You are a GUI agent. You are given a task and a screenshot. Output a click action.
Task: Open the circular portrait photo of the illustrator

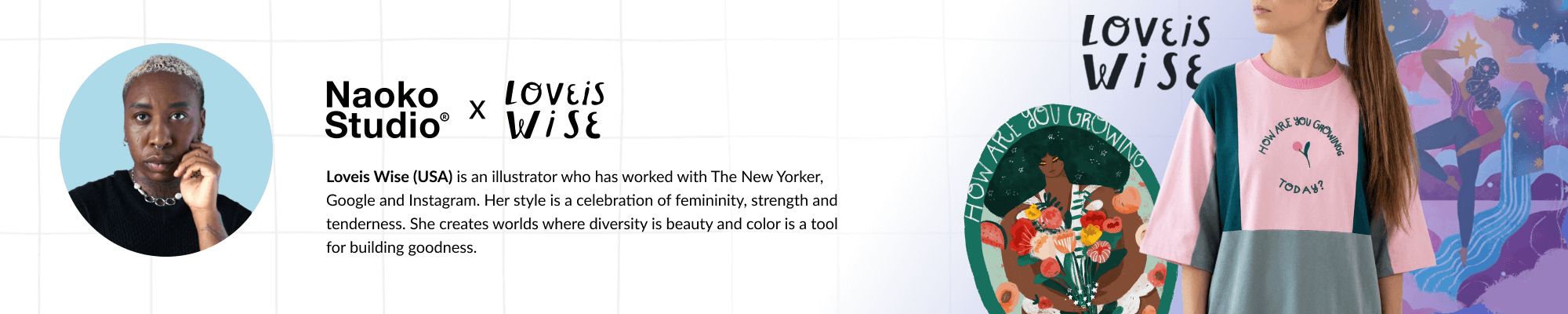tap(166, 150)
